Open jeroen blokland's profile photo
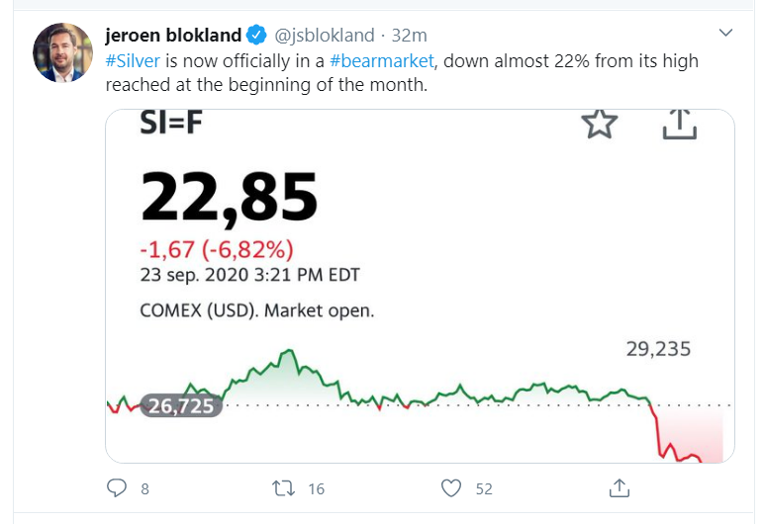 63,53
